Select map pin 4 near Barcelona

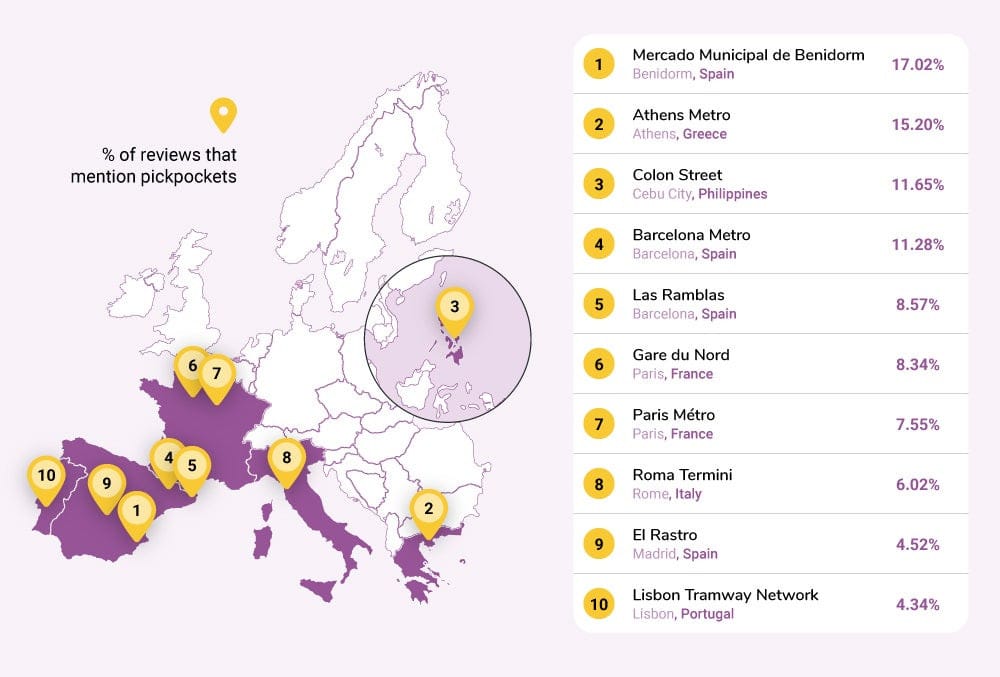click(168, 459)
